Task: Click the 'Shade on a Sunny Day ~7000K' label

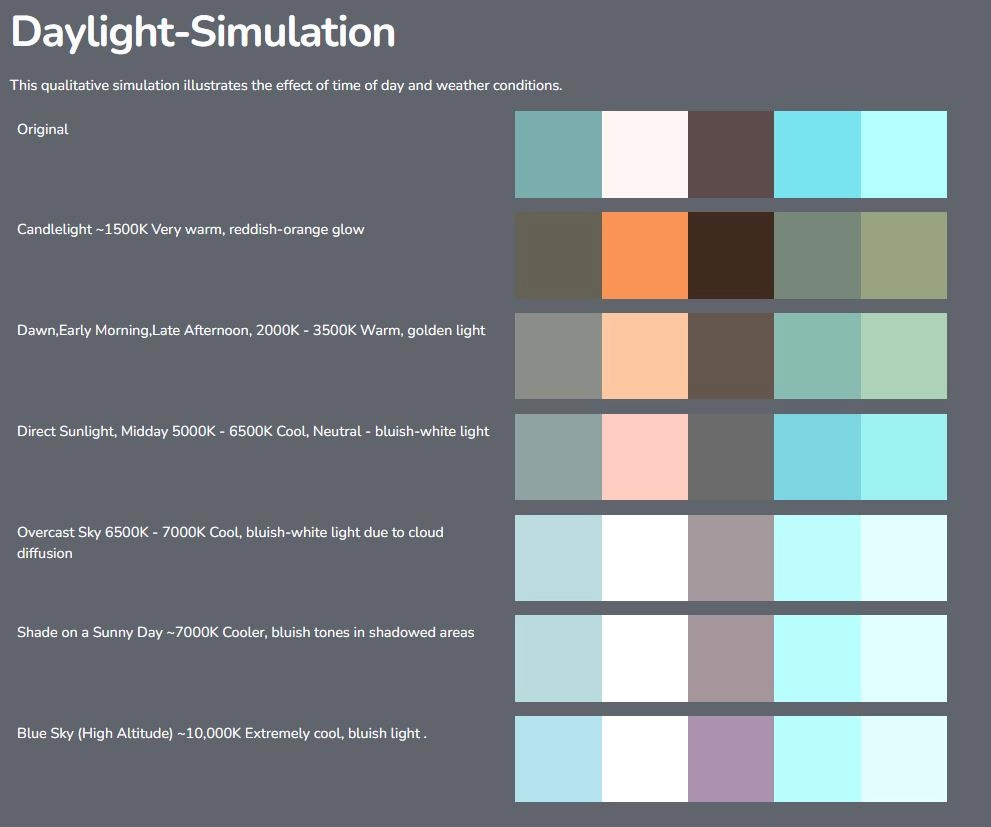Action: 245,632
